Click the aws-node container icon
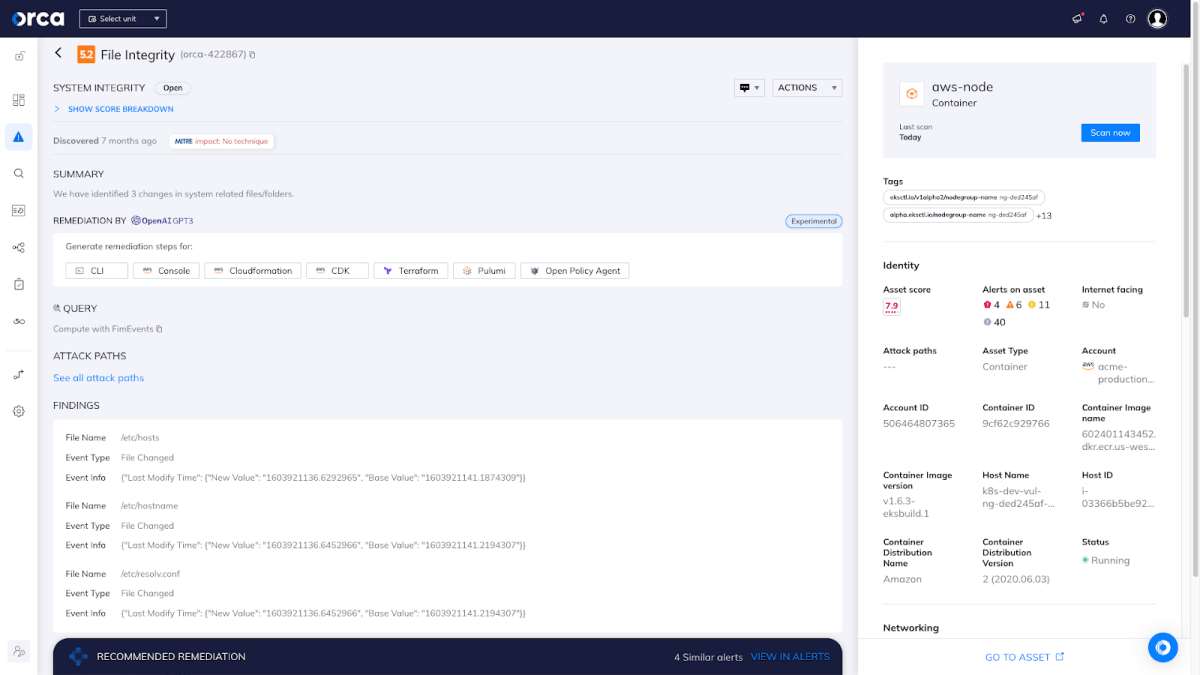Image resolution: width=1200 pixels, height=675 pixels. 912,94
